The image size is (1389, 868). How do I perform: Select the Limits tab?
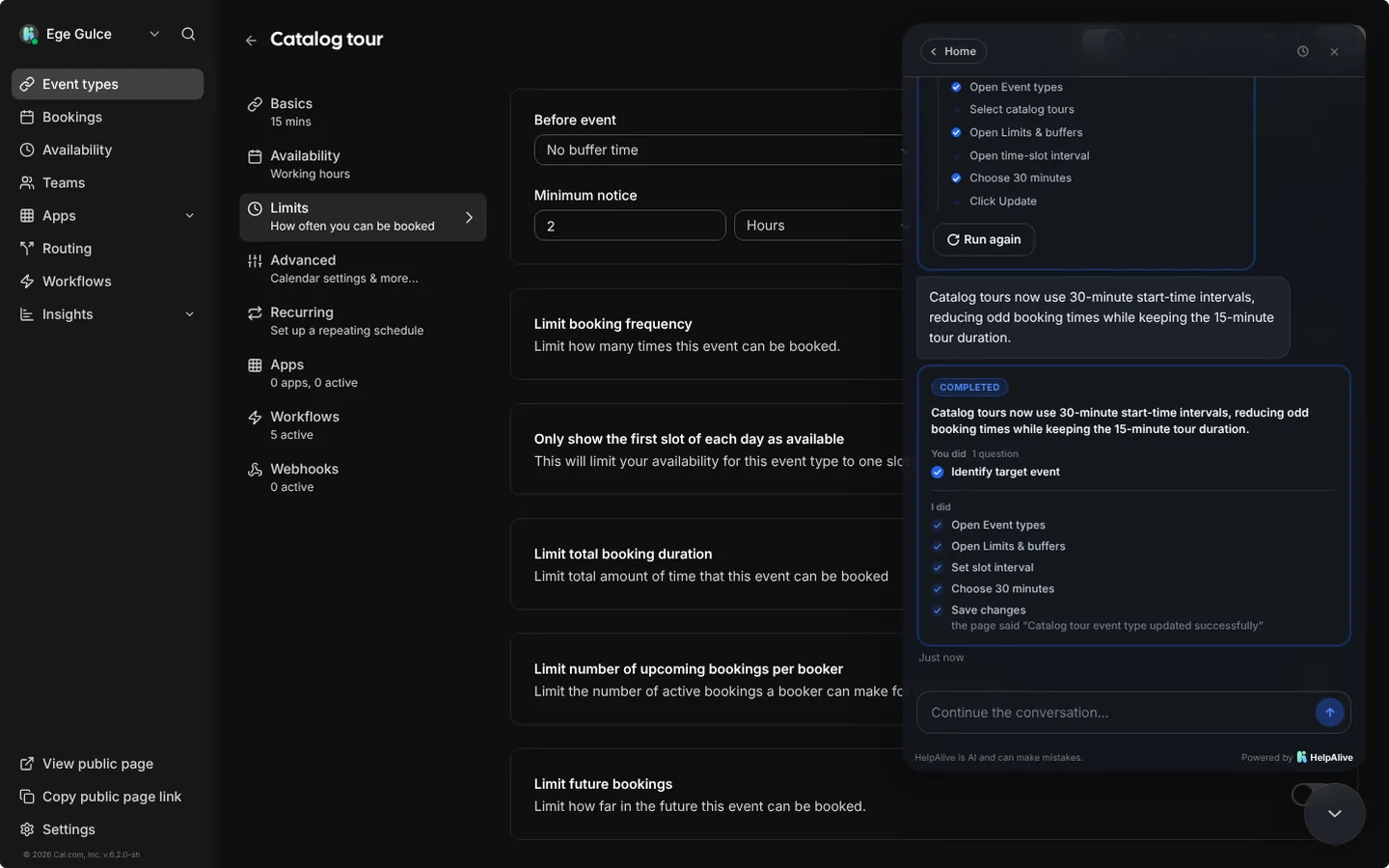[363, 217]
